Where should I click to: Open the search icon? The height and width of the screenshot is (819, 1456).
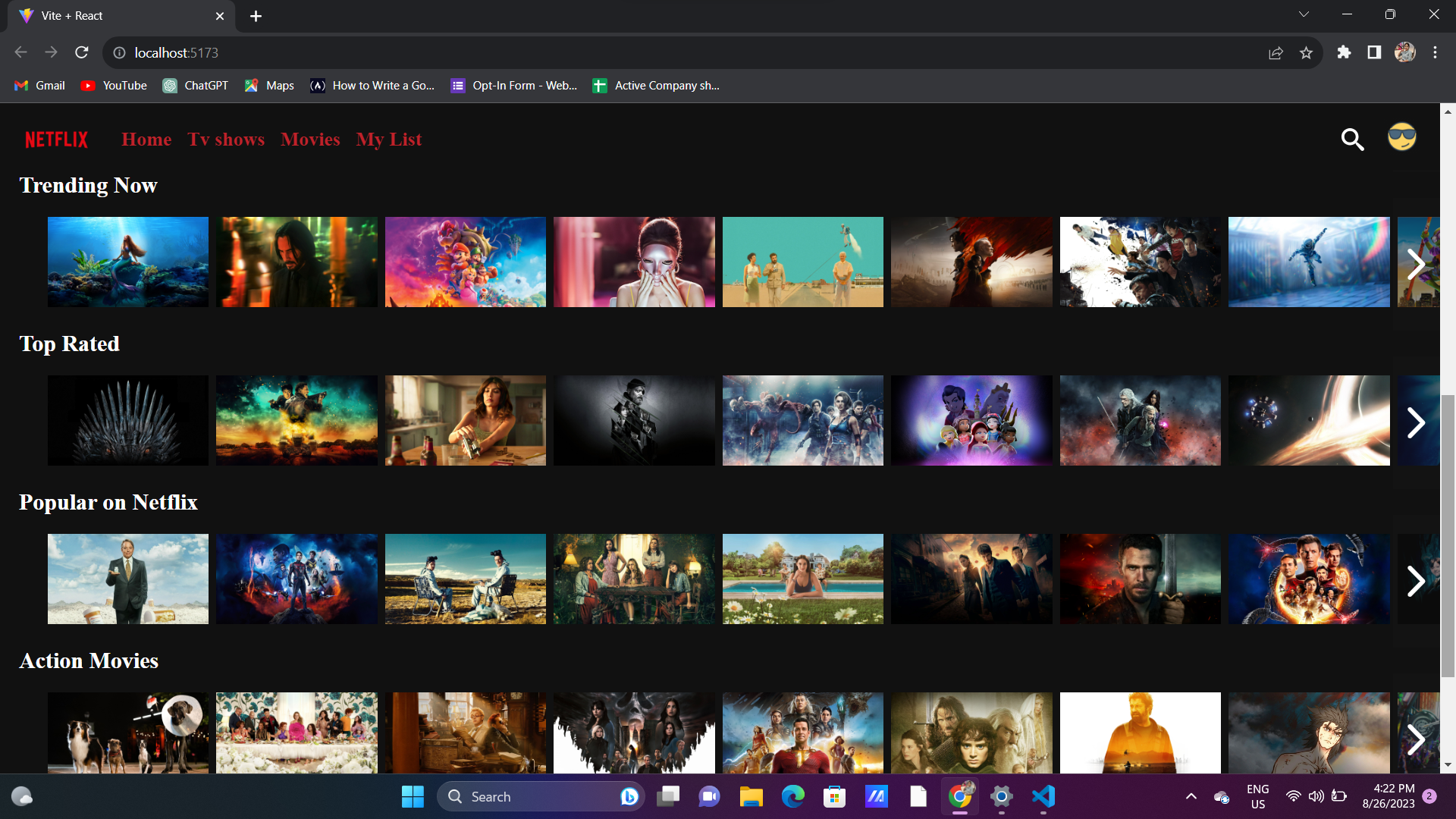pyautogui.click(x=1353, y=140)
